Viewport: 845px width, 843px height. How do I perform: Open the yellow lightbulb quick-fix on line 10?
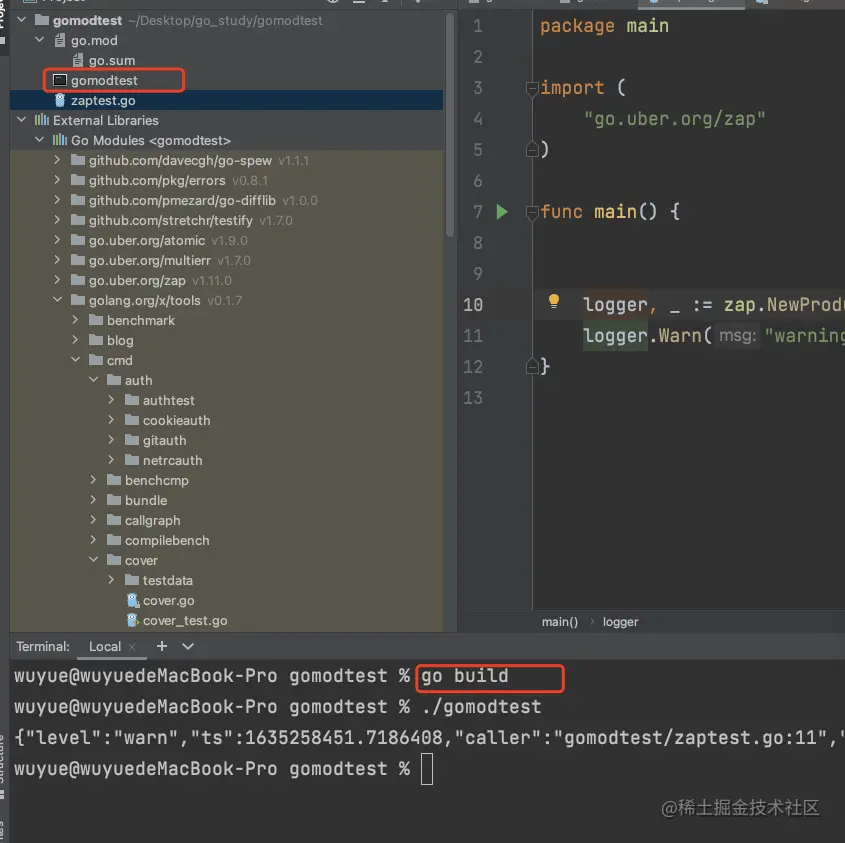(x=553, y=301)
